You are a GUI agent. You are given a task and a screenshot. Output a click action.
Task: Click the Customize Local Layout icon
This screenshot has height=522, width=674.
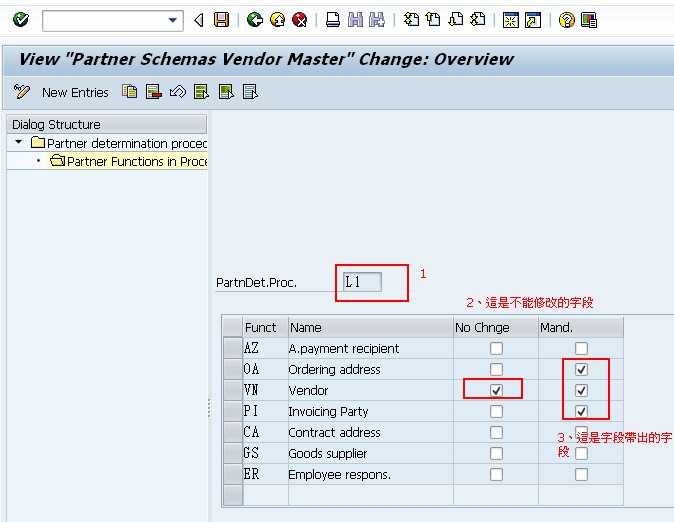pyautogui.click(x=589, y=20)
